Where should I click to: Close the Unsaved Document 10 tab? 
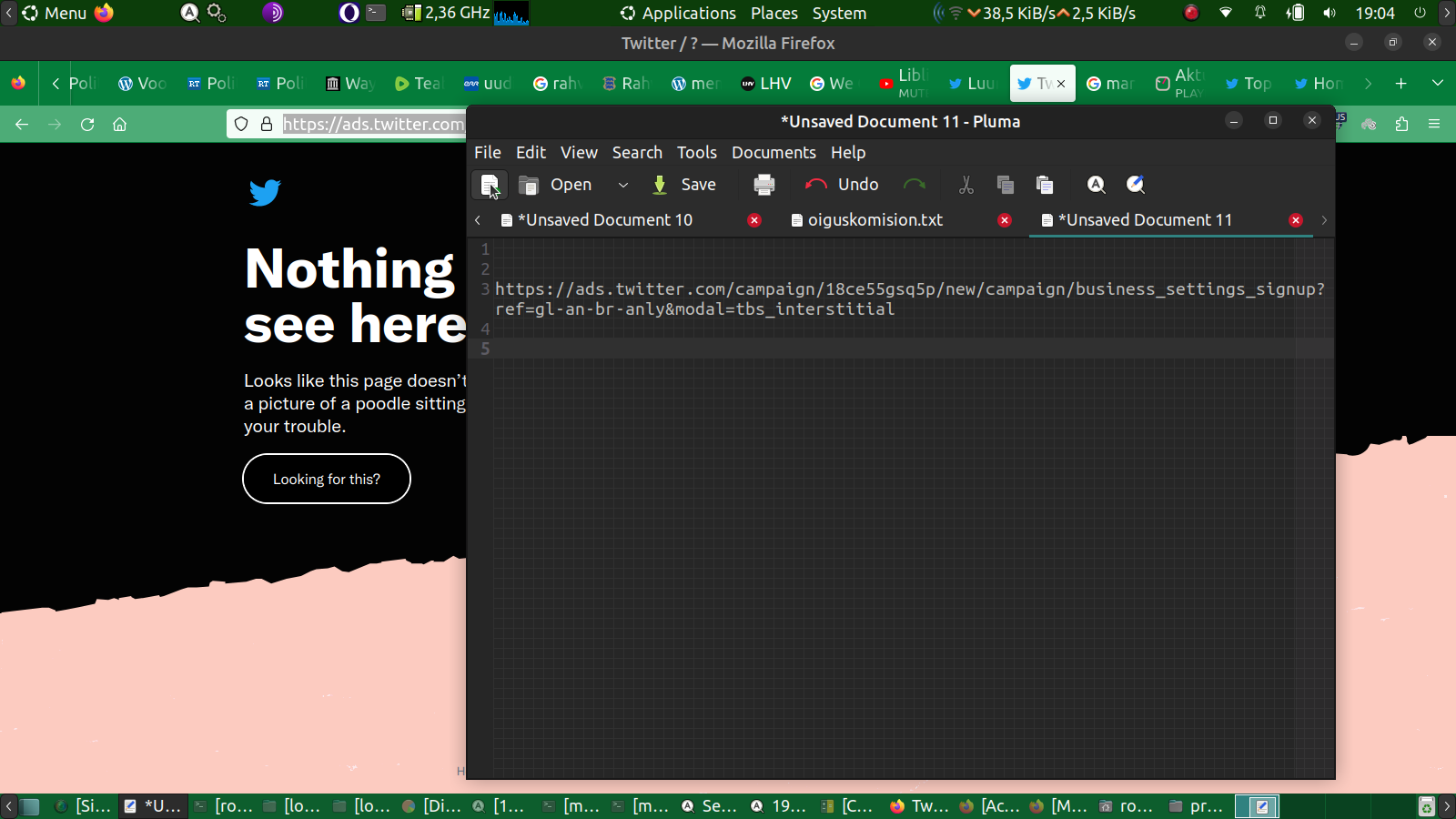coord(754,220)
